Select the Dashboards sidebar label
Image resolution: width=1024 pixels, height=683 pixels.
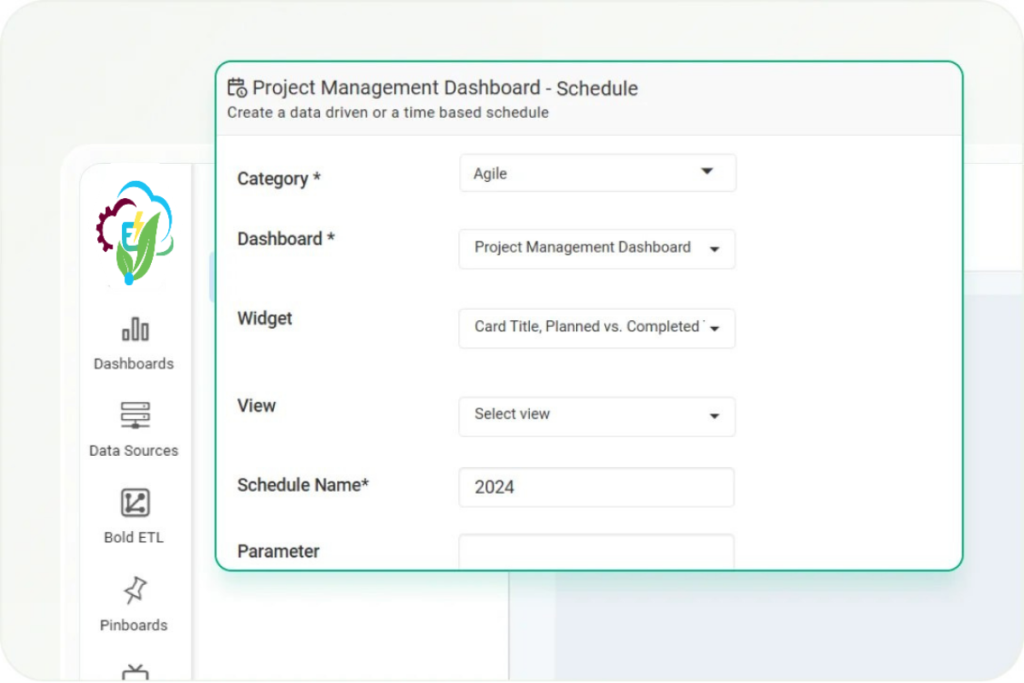pos(134,364)
